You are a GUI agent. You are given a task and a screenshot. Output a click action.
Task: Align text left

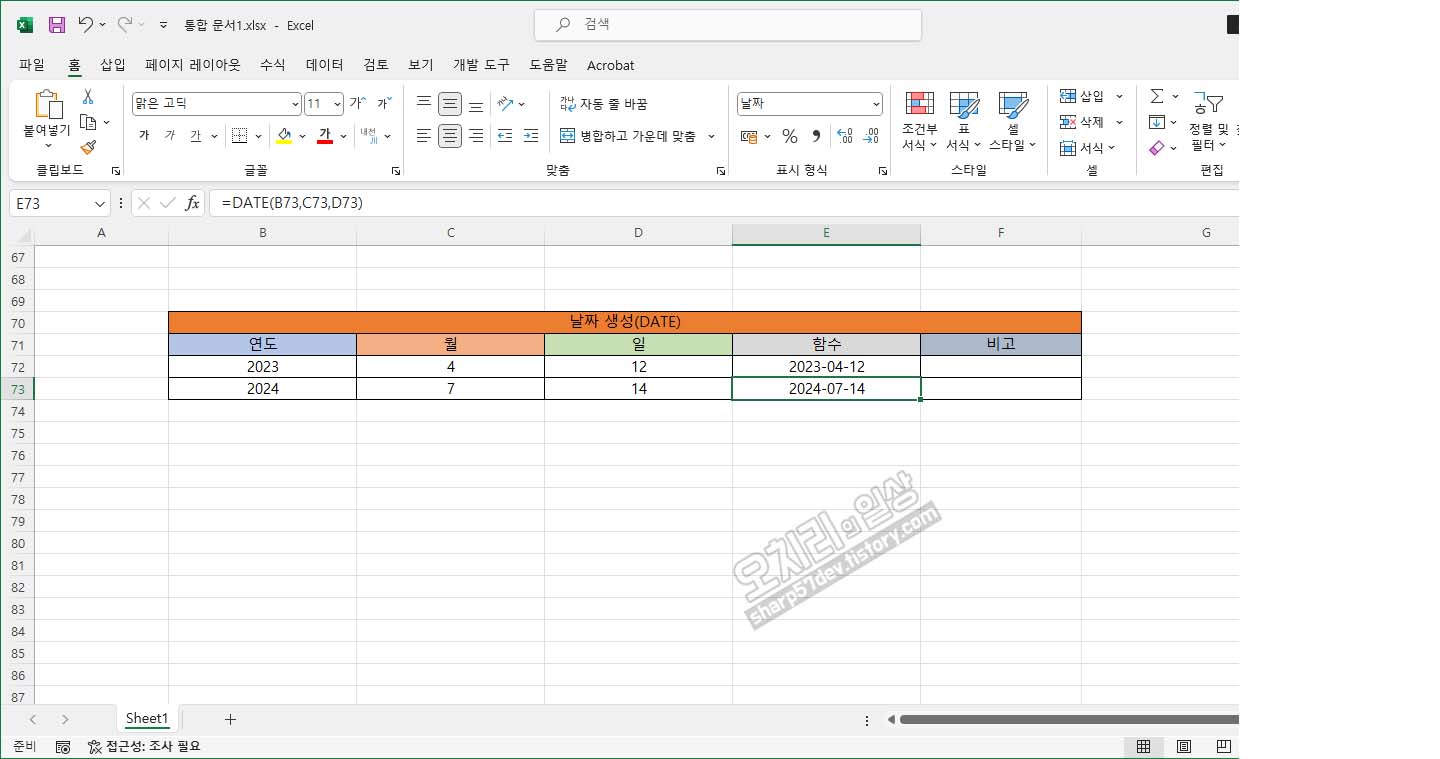424,136
